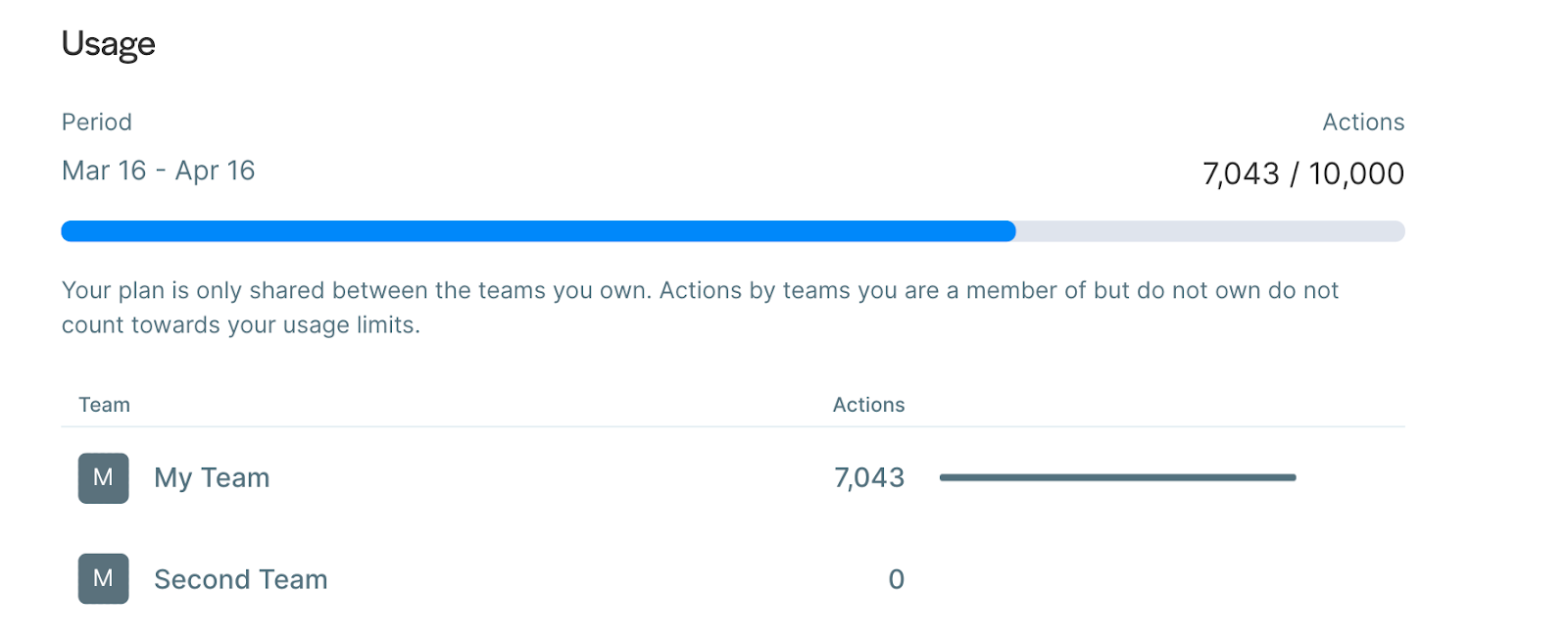This screenshot has height=641, width=1568.
Task: Click the Team column header
Action: (x=105, y=405)
